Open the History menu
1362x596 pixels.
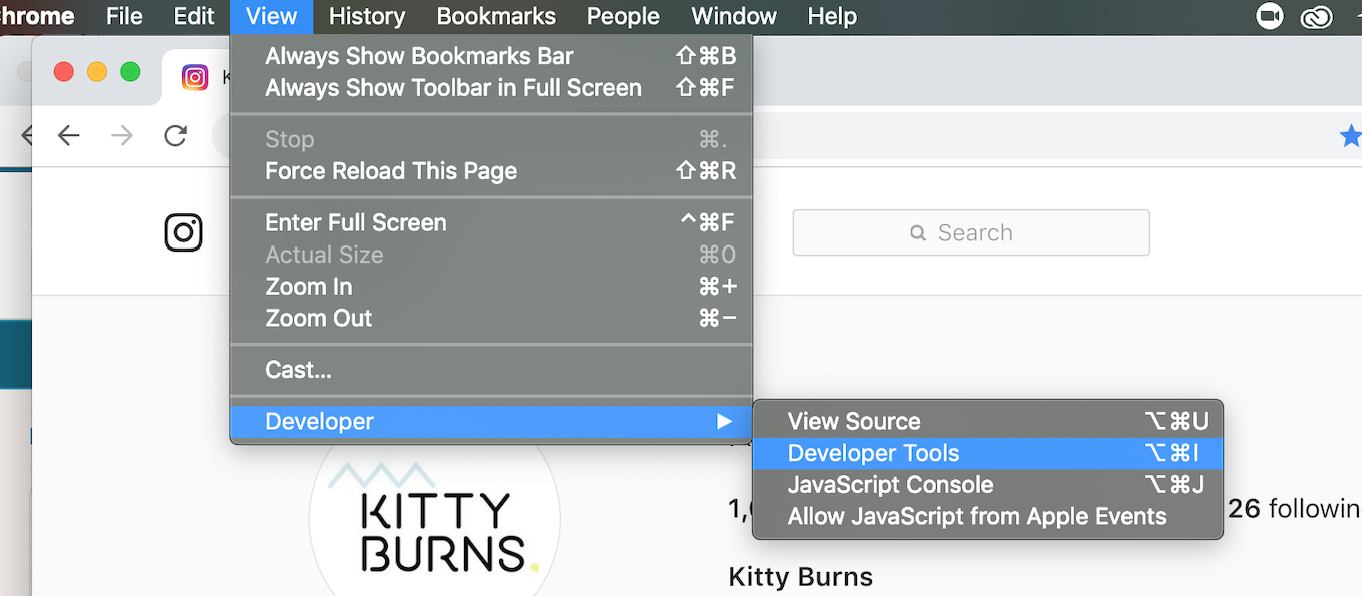click(367, 16)
